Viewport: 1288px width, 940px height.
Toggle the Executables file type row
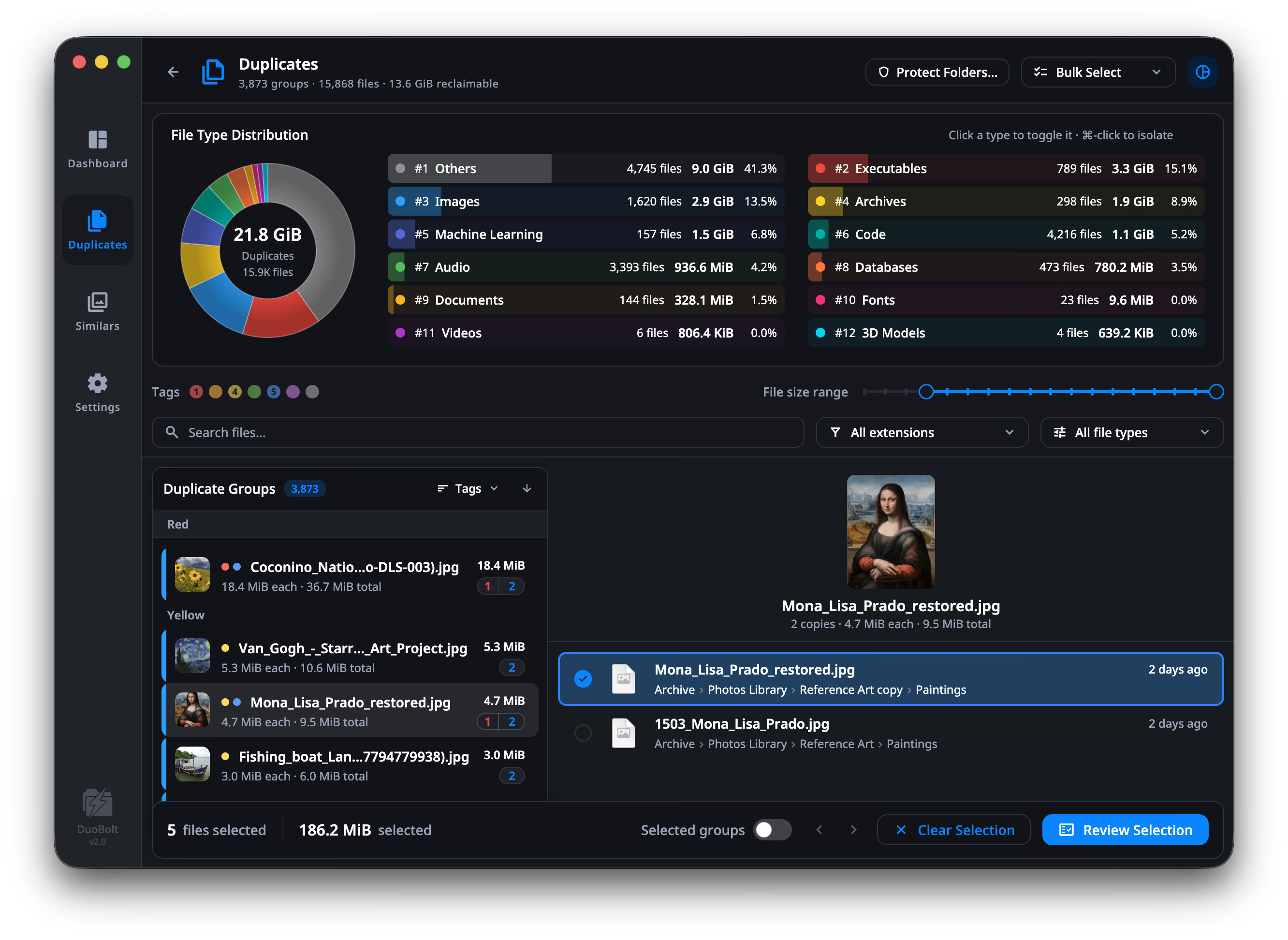pos(1006,168)
